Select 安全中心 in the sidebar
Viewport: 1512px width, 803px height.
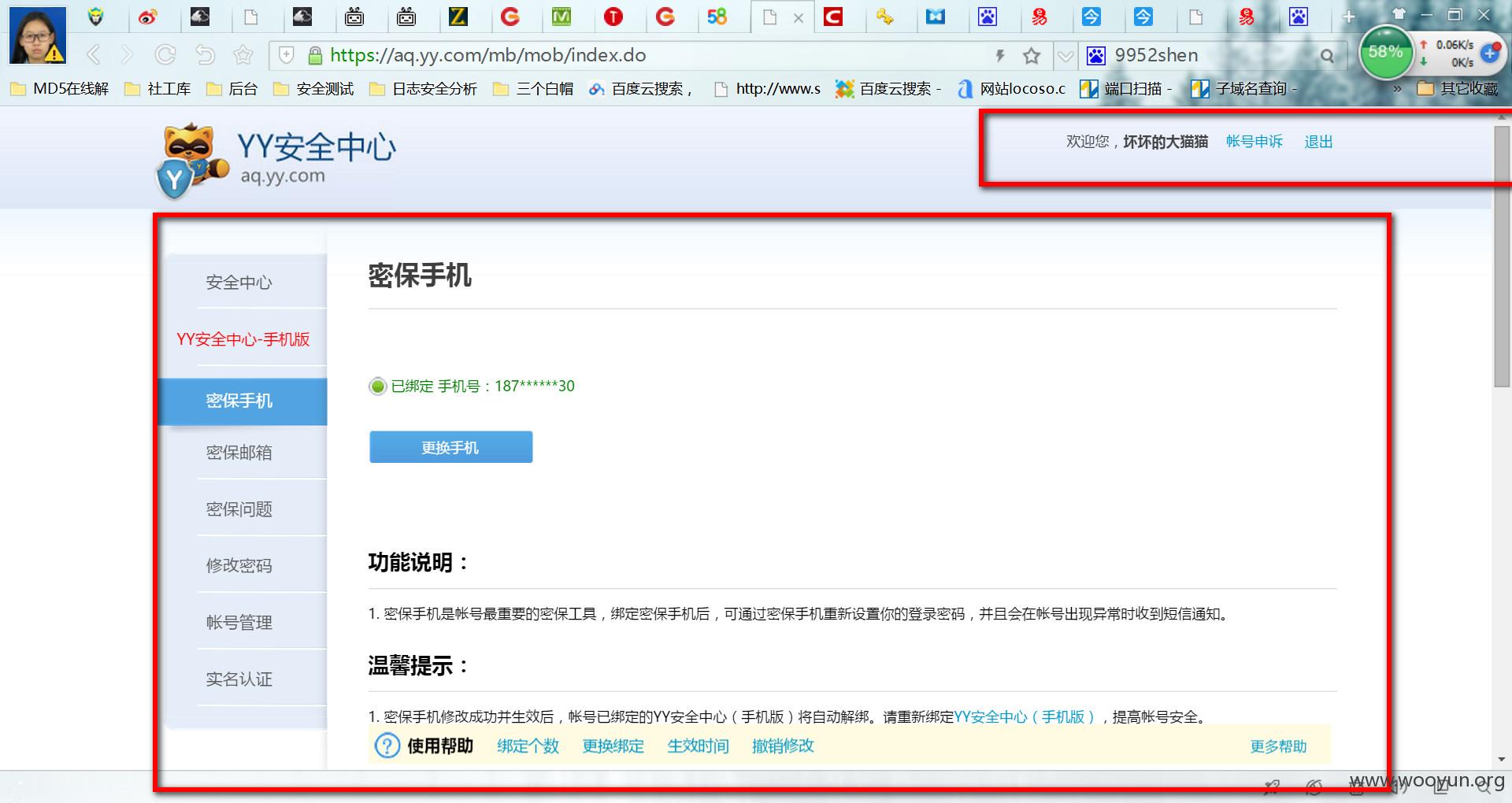pyautogui.click(x=239, y=283)
